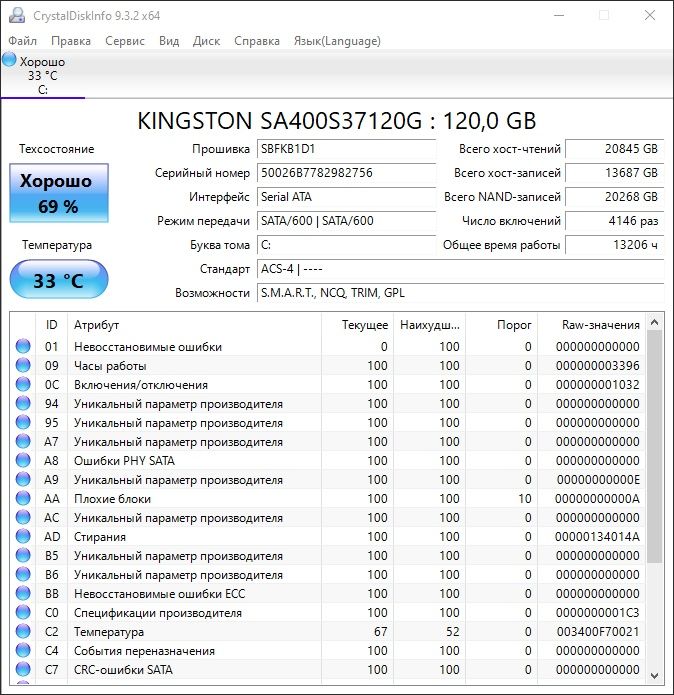The image size is (674, 695).
Task: Click the Буква тома field C:
Action: (346, 245)
